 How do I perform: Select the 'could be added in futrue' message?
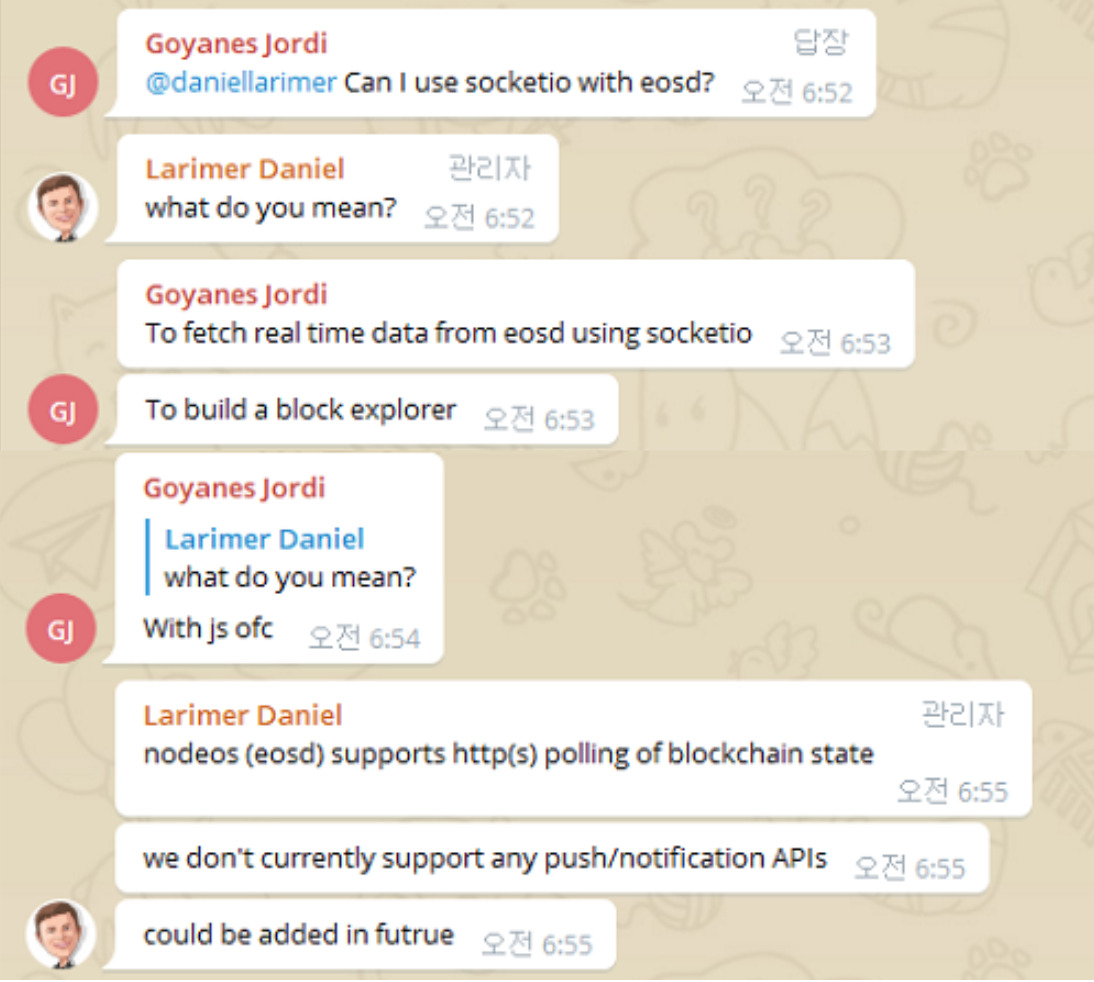click(366, 935)
